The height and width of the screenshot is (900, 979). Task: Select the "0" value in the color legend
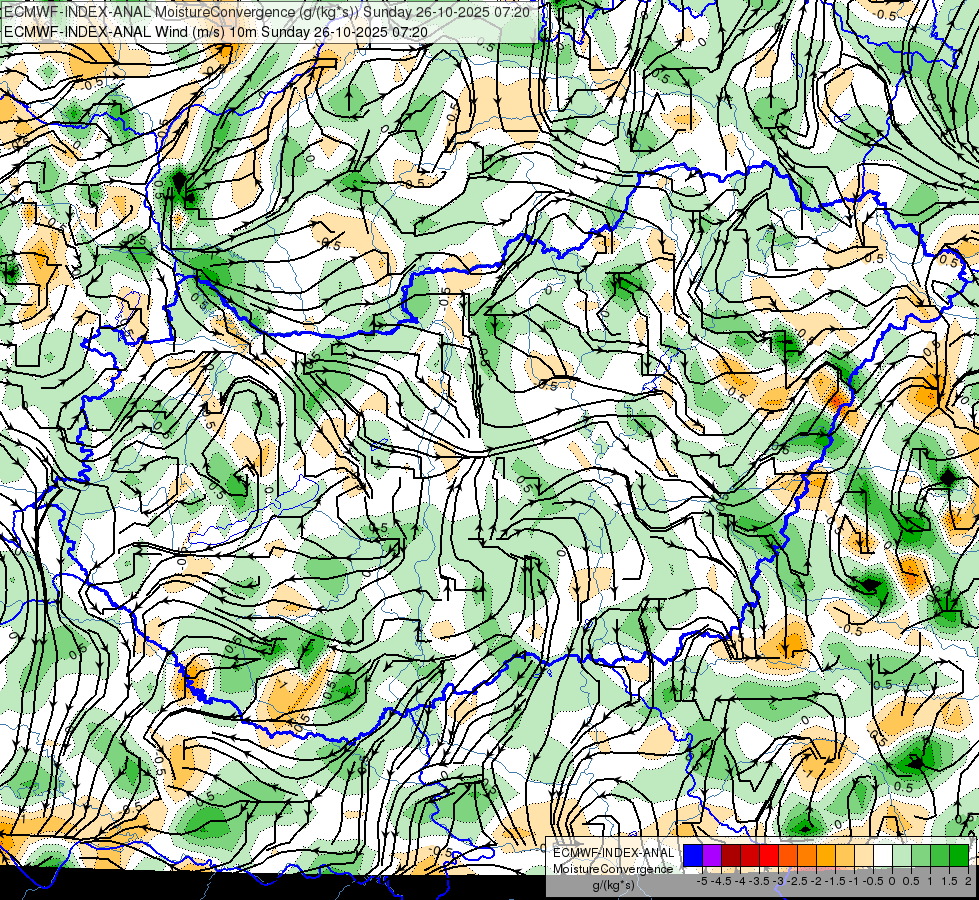pyautogui.click(x=892, y=881)
